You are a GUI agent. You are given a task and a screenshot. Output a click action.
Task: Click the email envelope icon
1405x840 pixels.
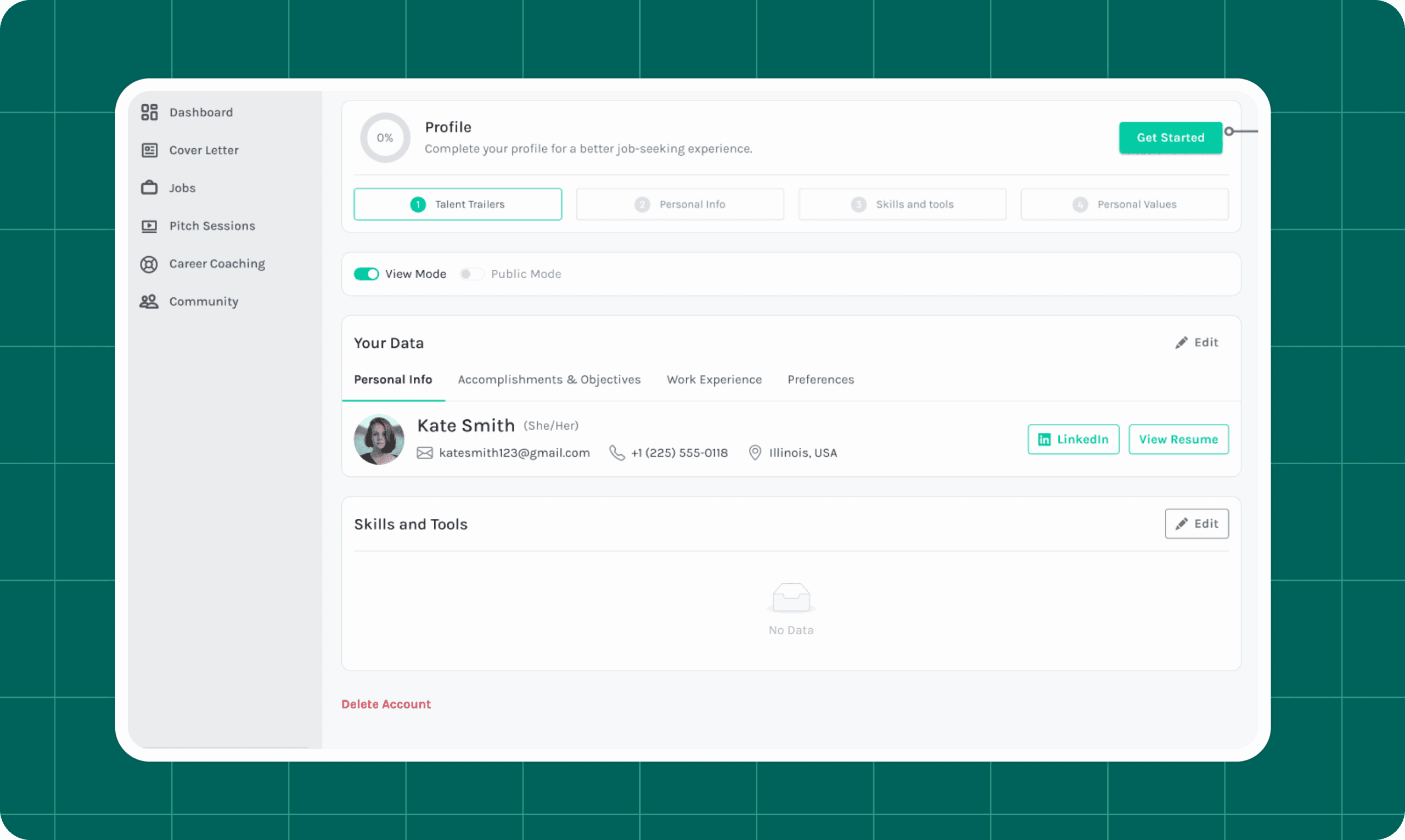coord(425,453)
